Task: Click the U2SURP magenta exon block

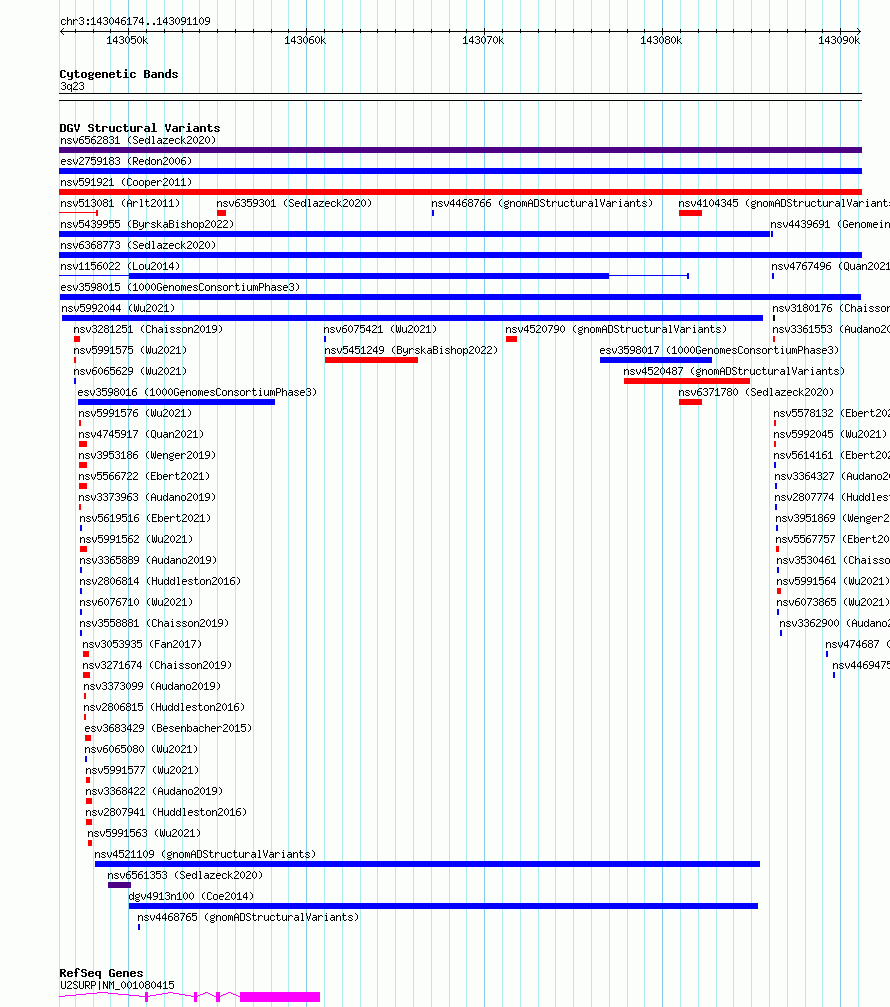Action: pos(280,997)
